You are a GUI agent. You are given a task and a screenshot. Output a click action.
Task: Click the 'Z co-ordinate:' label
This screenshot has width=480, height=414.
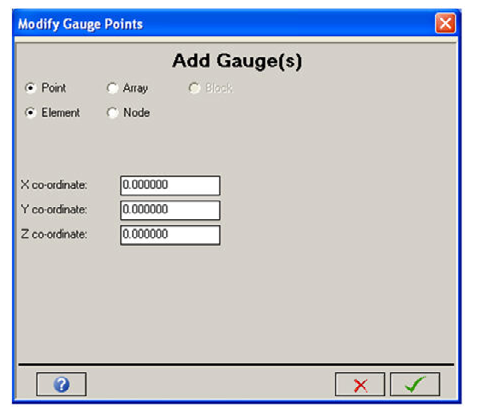(54, 234)
